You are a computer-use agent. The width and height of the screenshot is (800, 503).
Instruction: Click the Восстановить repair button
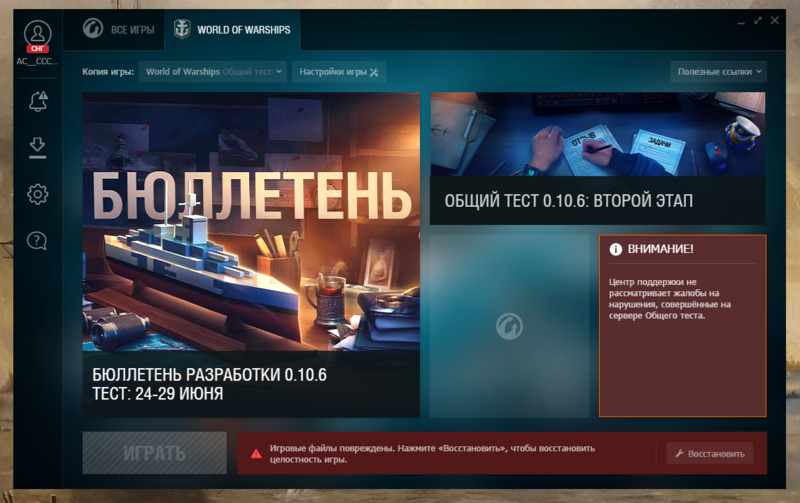[x=709, y=454]
